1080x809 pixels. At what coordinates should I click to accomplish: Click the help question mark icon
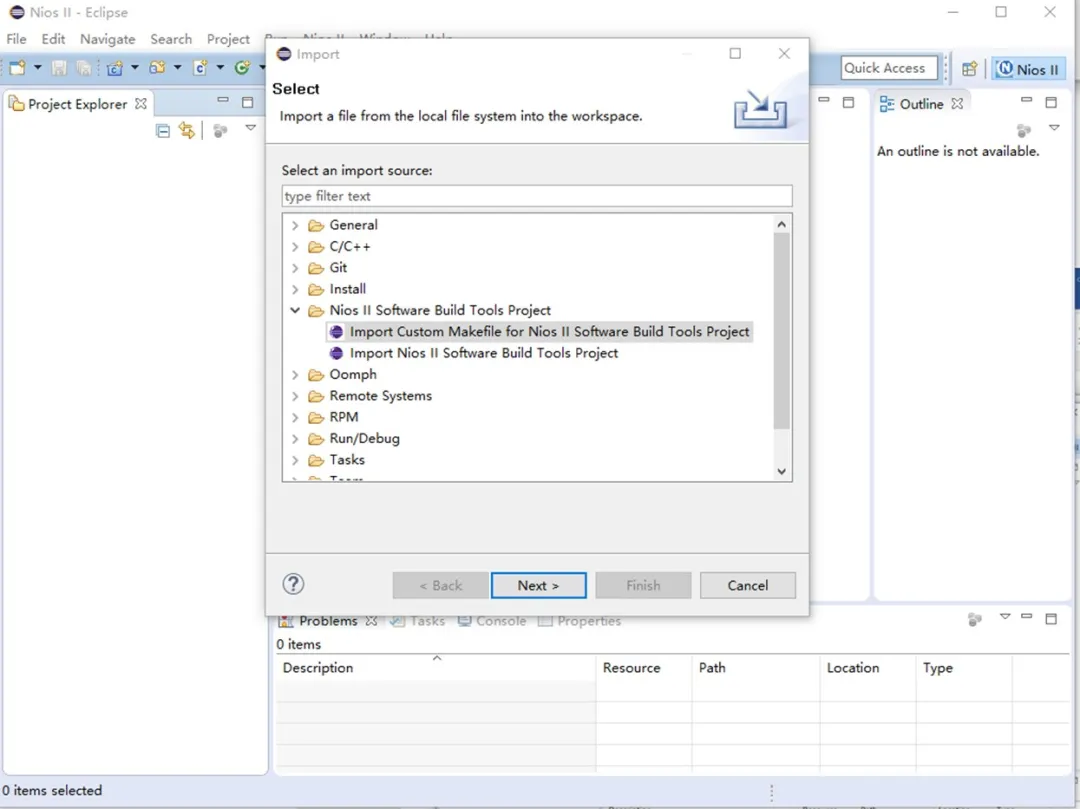(x=293, y=585)
